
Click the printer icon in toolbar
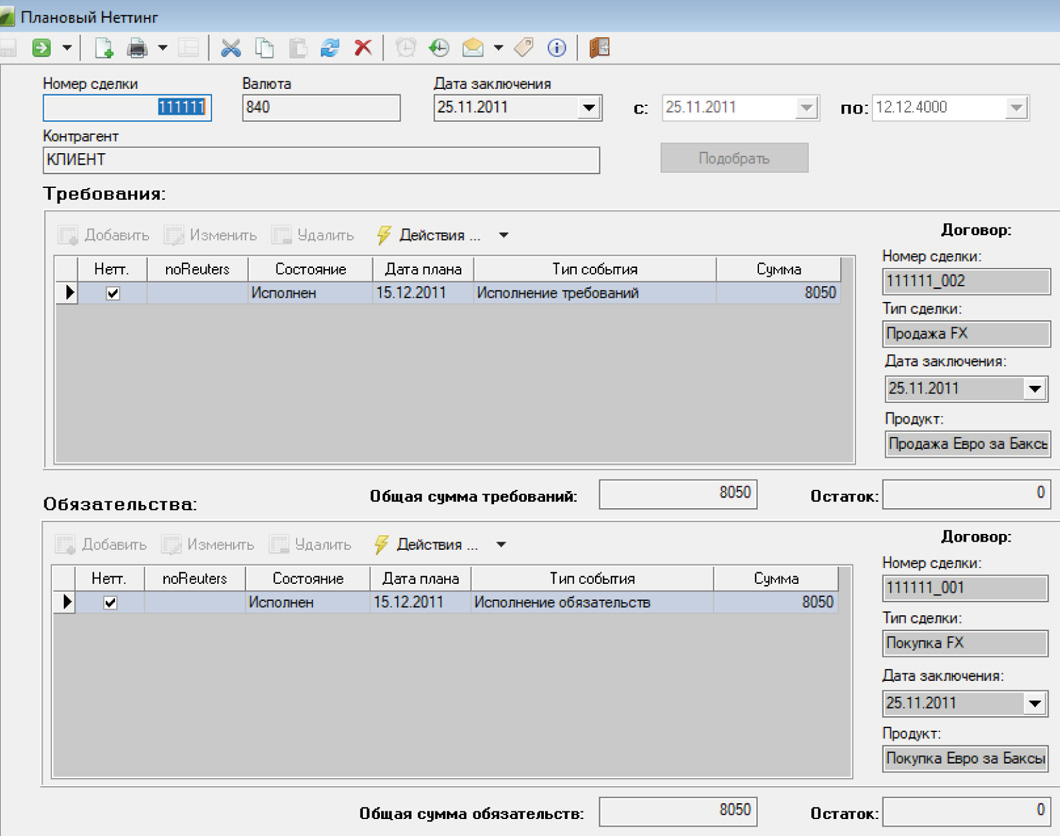click(137, 47)
